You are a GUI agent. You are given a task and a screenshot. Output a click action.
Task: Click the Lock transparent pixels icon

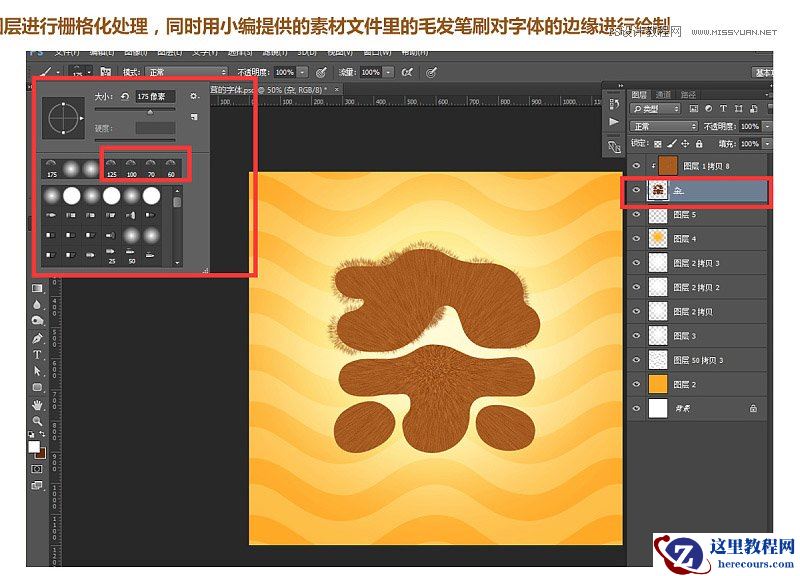point(657,144)
